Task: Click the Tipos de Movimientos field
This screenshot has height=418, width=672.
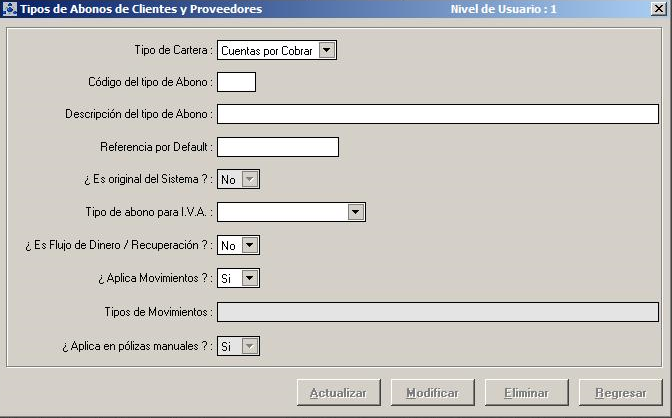Action: point(437,312)
